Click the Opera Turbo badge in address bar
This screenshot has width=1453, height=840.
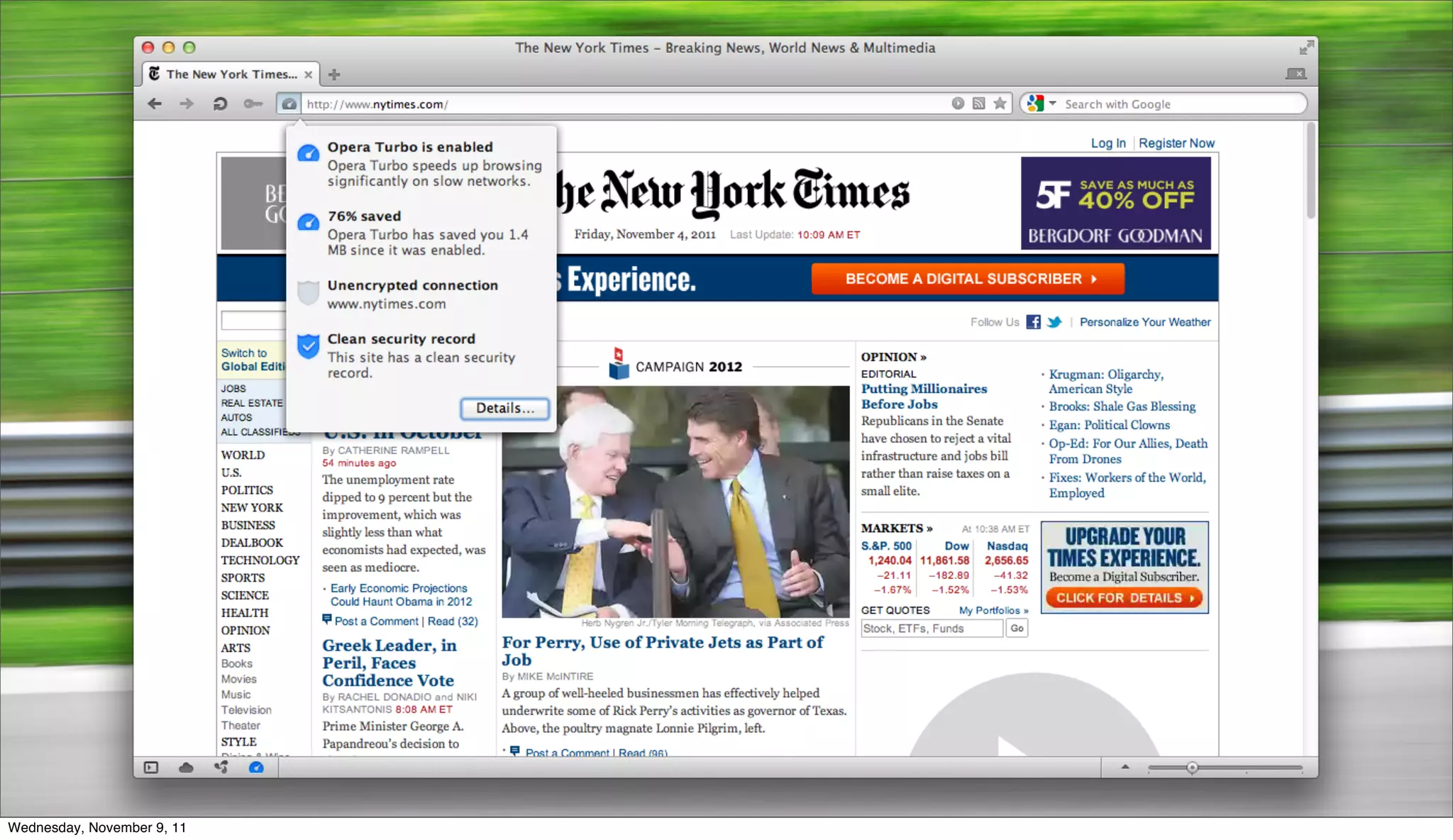click(289, 104)
